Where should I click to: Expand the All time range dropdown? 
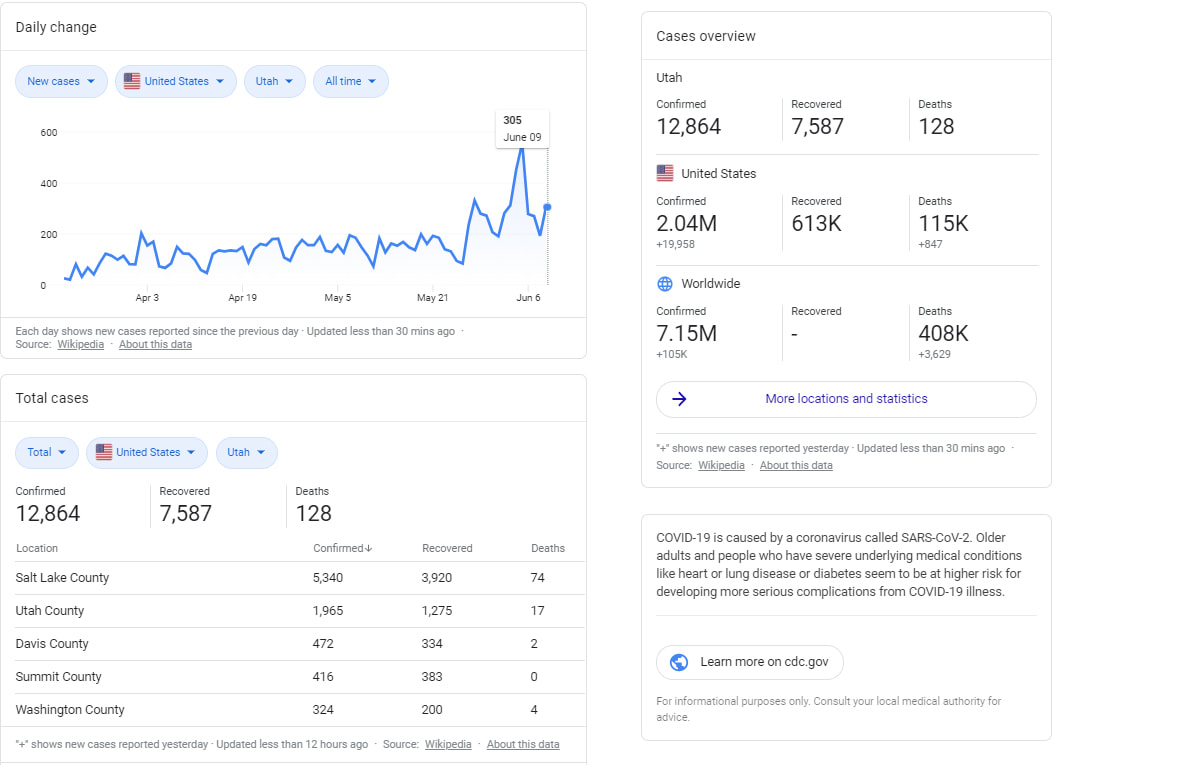click(x=350, y=81)
